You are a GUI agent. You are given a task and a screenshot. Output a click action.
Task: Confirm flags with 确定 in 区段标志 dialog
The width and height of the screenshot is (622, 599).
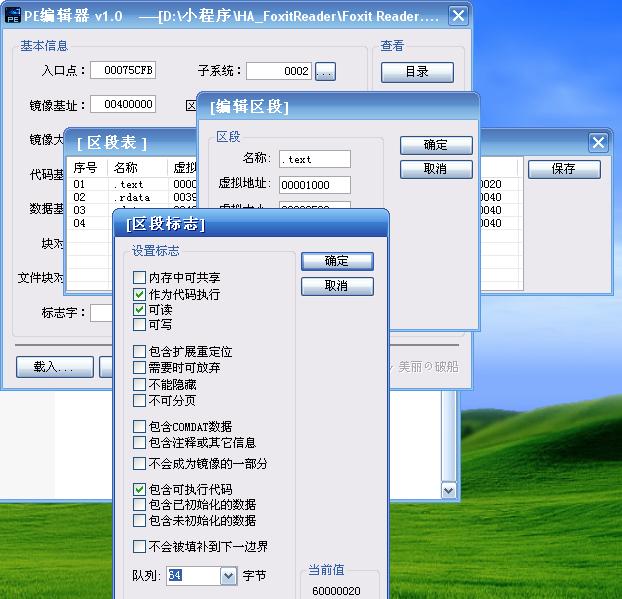coord(337,261)
